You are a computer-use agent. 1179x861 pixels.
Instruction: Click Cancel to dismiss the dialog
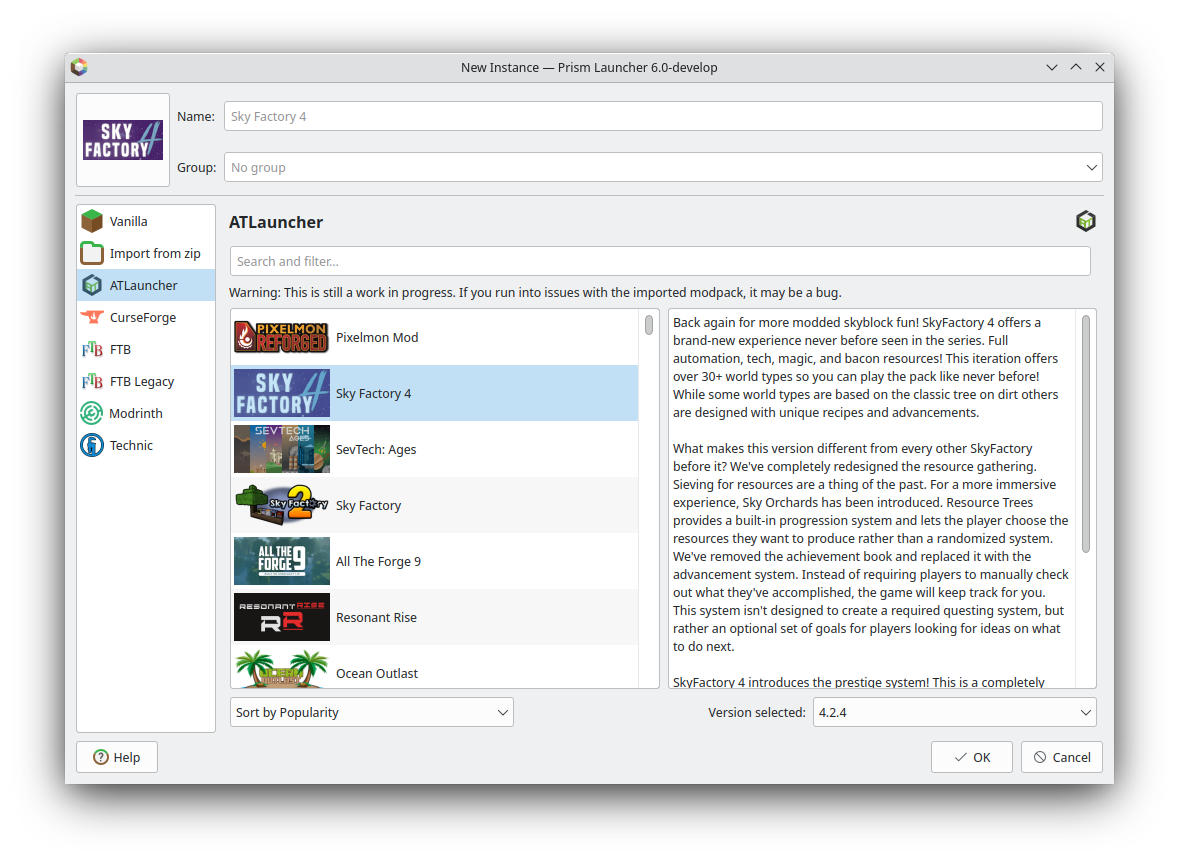click(x=1061, y=757)
